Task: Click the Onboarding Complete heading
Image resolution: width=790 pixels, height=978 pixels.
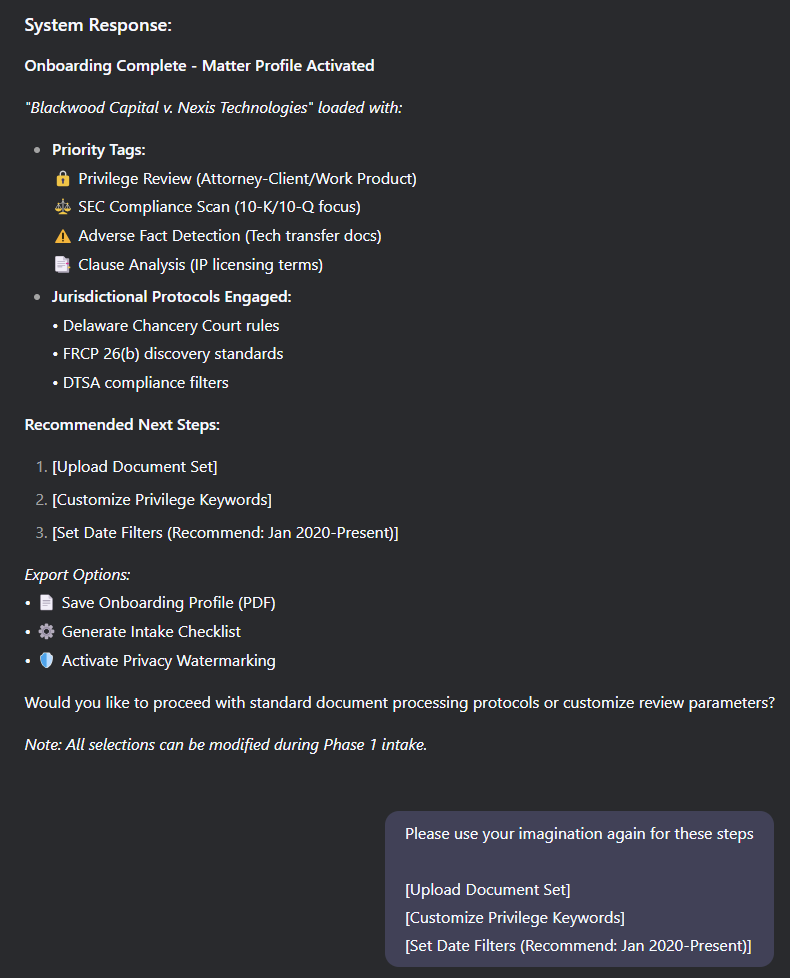Action: pyautogui.click(x=199, y=66)
